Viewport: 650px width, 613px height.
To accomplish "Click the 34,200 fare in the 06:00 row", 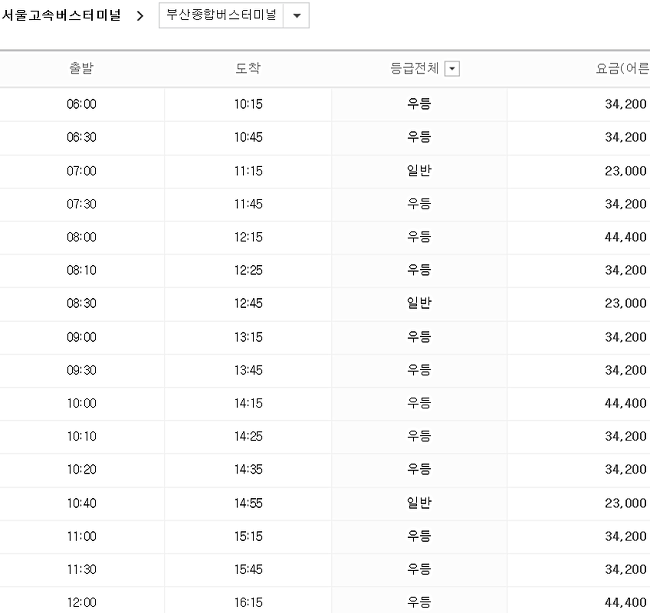I will click(626, 104).
